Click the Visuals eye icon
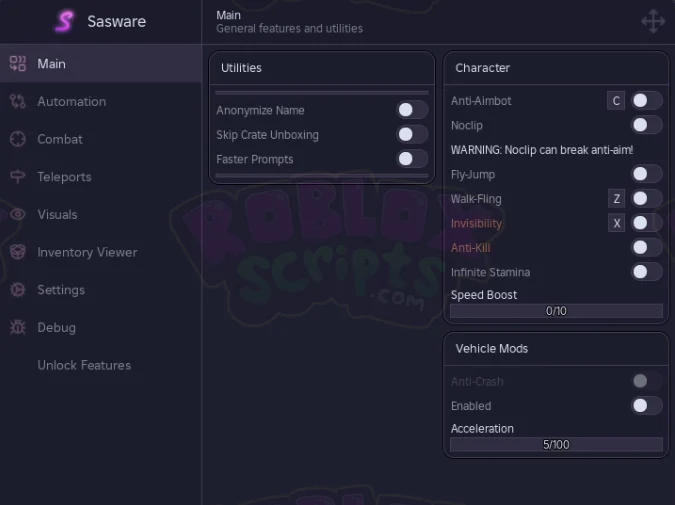 click(18, 214)
